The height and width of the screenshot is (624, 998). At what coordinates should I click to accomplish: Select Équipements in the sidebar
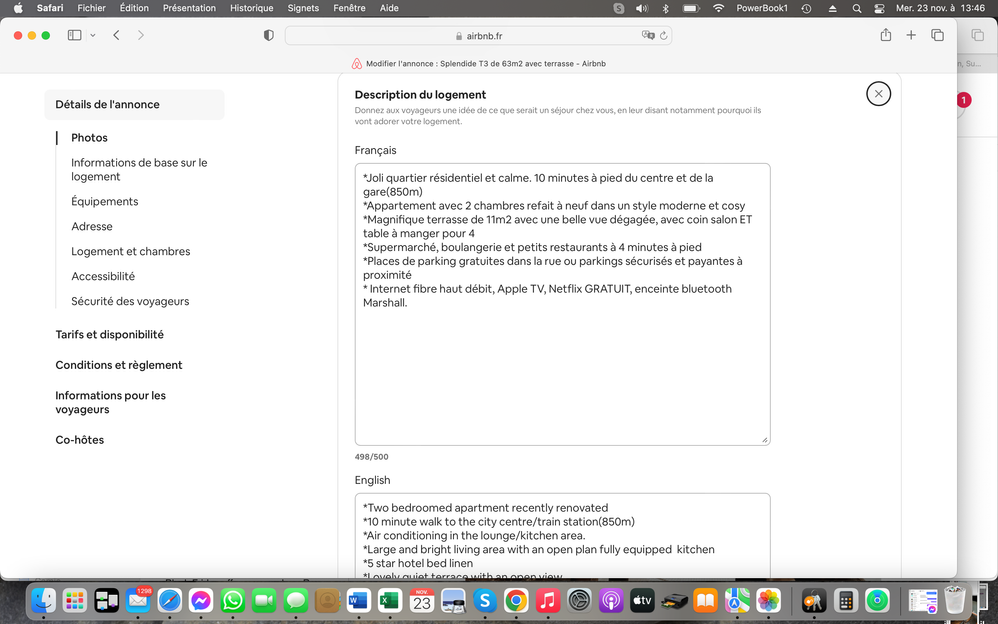click(x=105, y=201)
